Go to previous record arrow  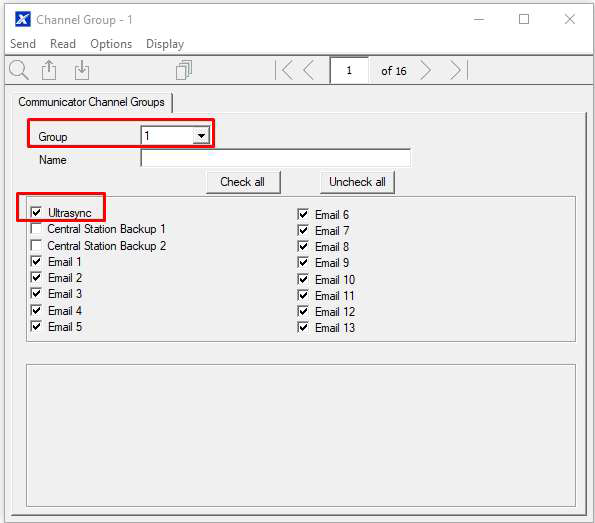click(x=309, y=71)
